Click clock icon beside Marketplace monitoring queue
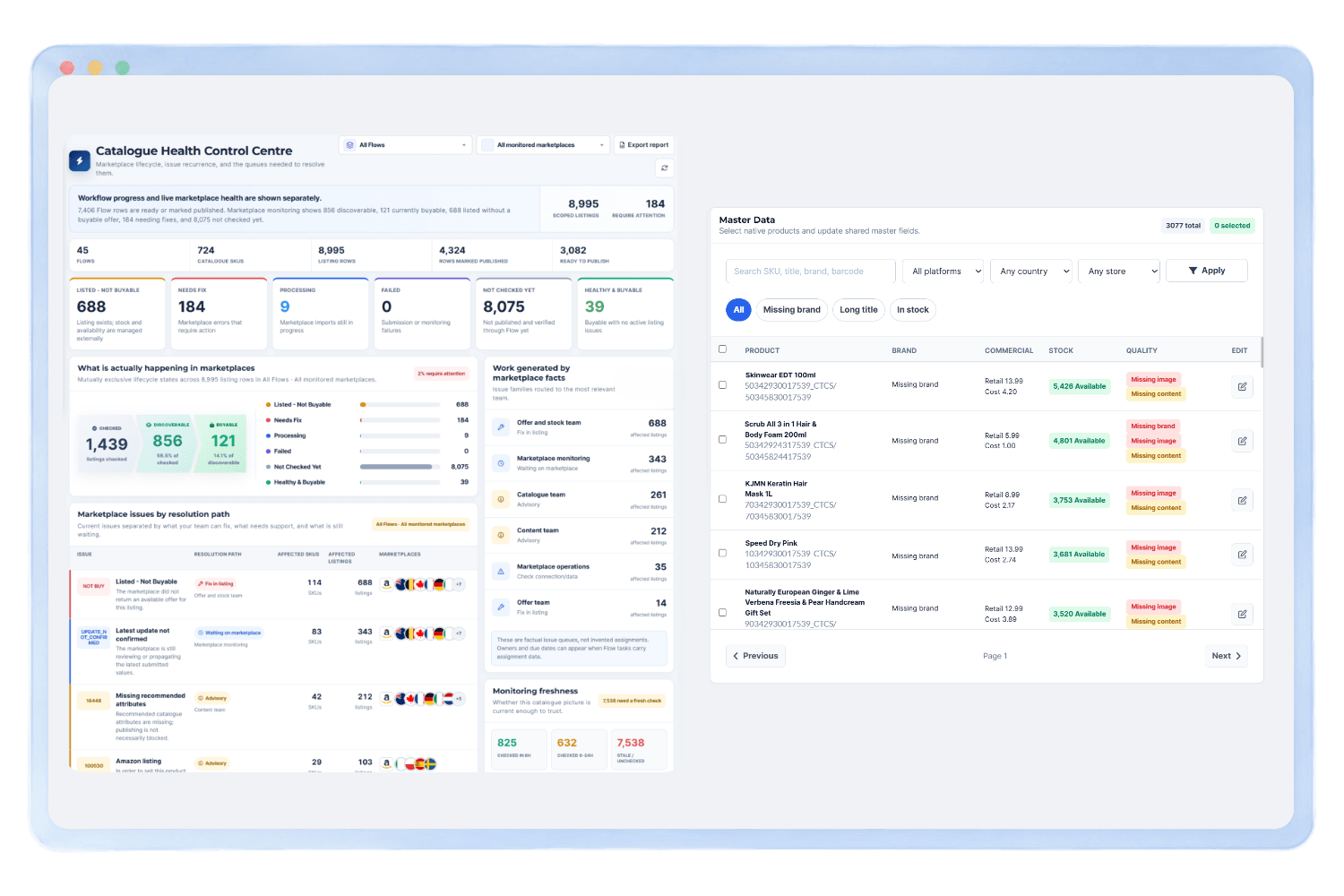The width and height of the screenshot is (1344, 896). coord(501,463)
